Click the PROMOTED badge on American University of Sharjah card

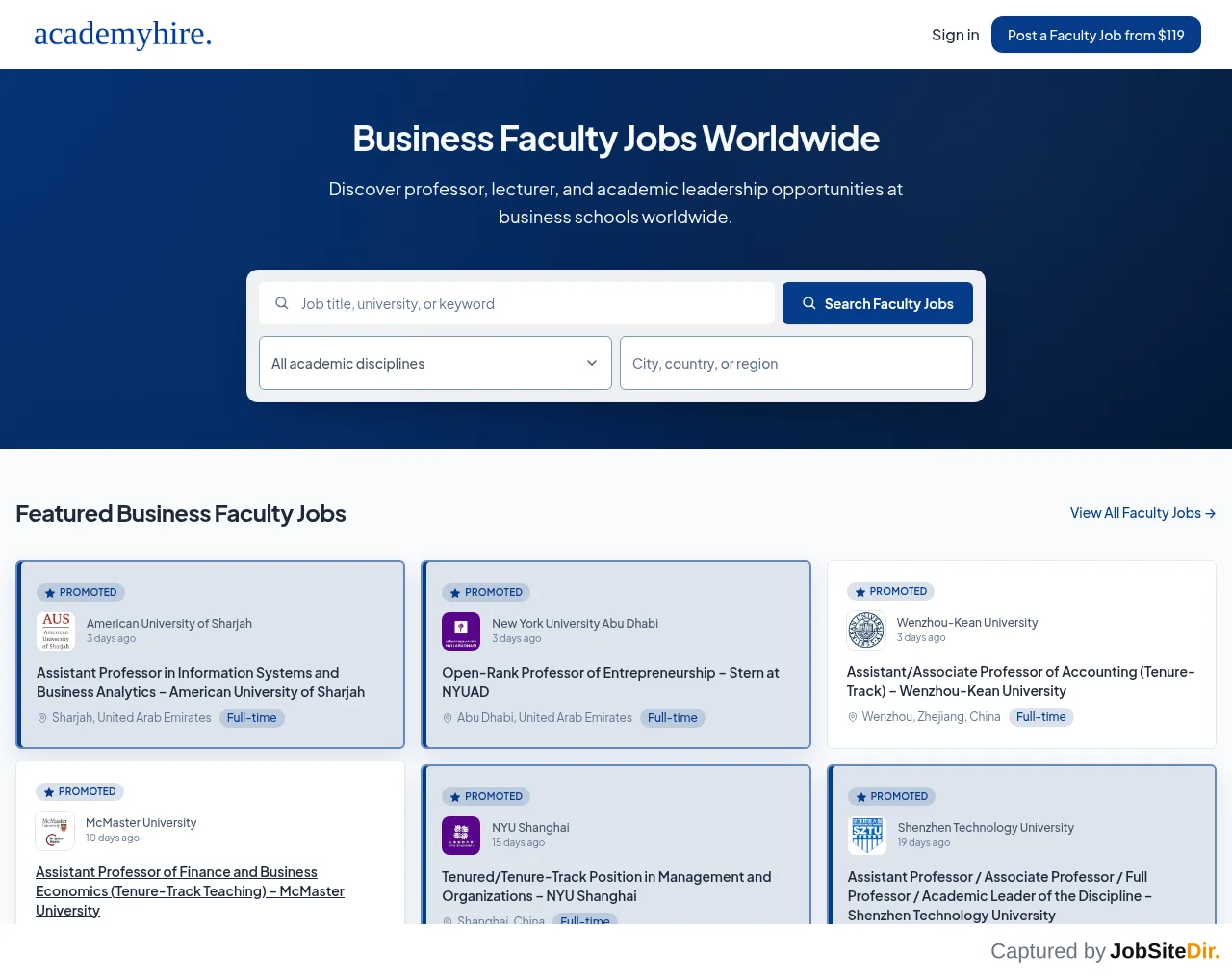point(81,593)
